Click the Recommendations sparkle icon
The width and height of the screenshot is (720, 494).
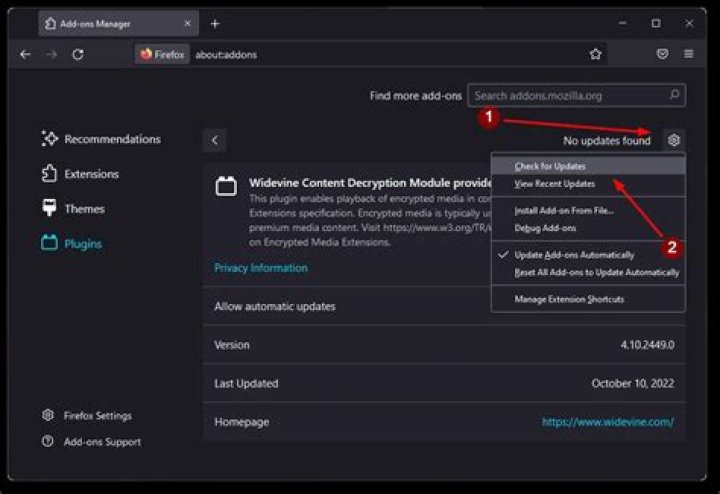pyautogui.click(x=49, y=138)
